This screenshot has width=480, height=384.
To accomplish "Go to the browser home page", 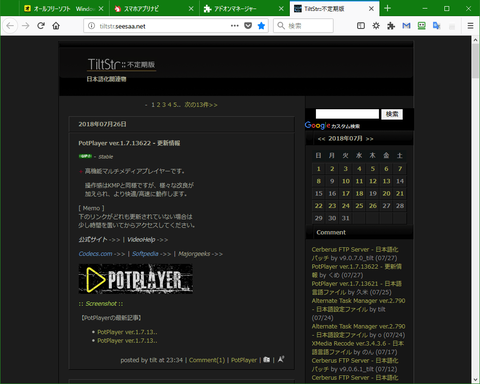I will tap(56, 26).
